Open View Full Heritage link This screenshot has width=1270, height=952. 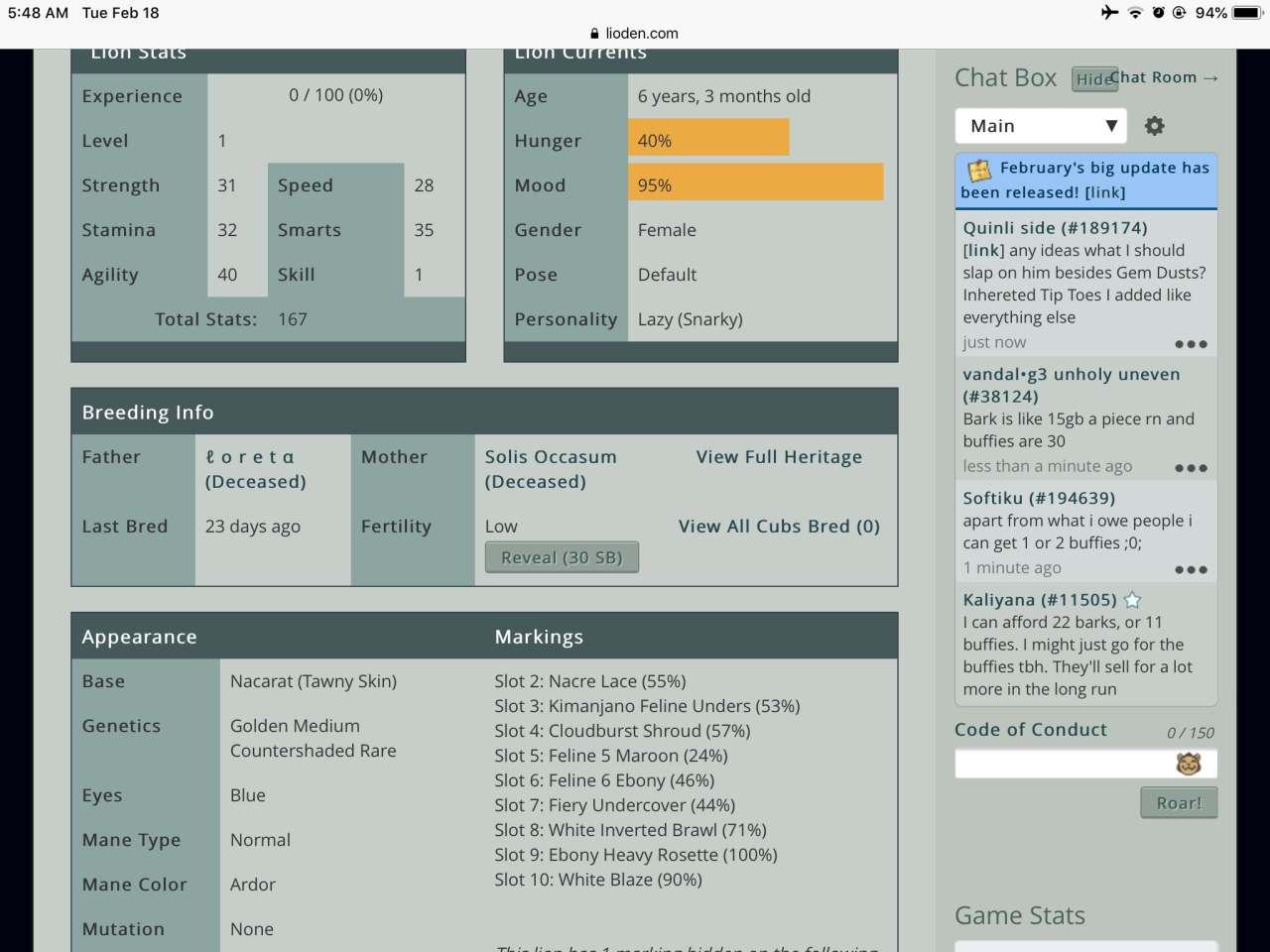click(x=779, y=457)
